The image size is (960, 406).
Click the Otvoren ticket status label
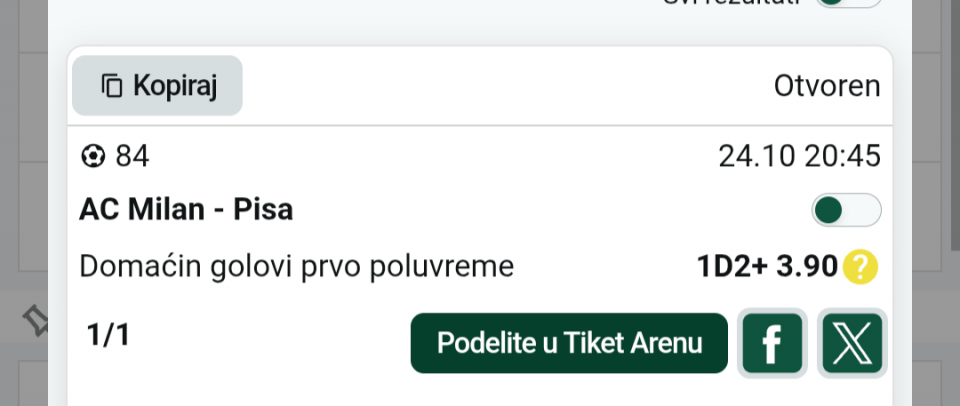(x=827, y=86)
